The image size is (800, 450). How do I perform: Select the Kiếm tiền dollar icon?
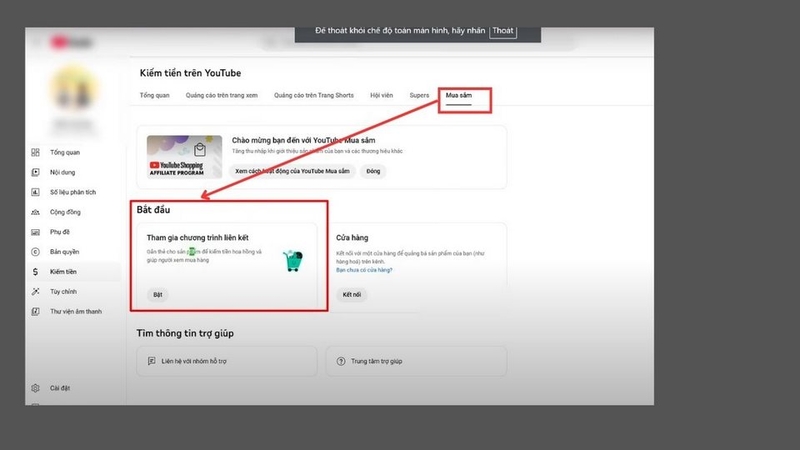pos(35,271)
